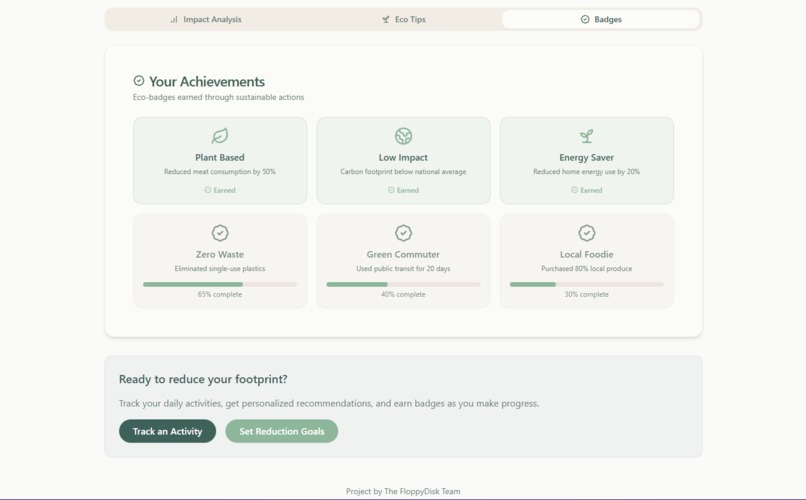Click the badge-check icon on Local Foodie card
The width and height of the screenshot is (806, 500).
point(587,233)
